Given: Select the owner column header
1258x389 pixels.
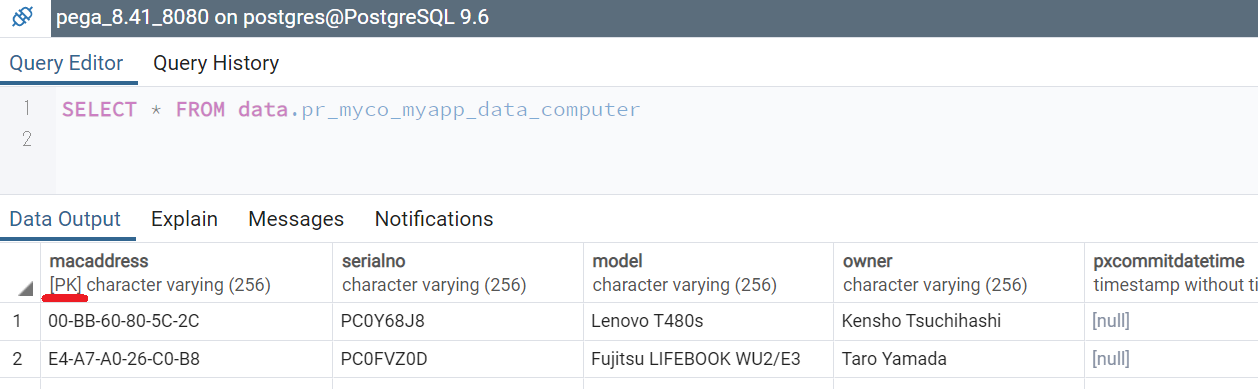Looking at the screenshot, I should [959, 273].
